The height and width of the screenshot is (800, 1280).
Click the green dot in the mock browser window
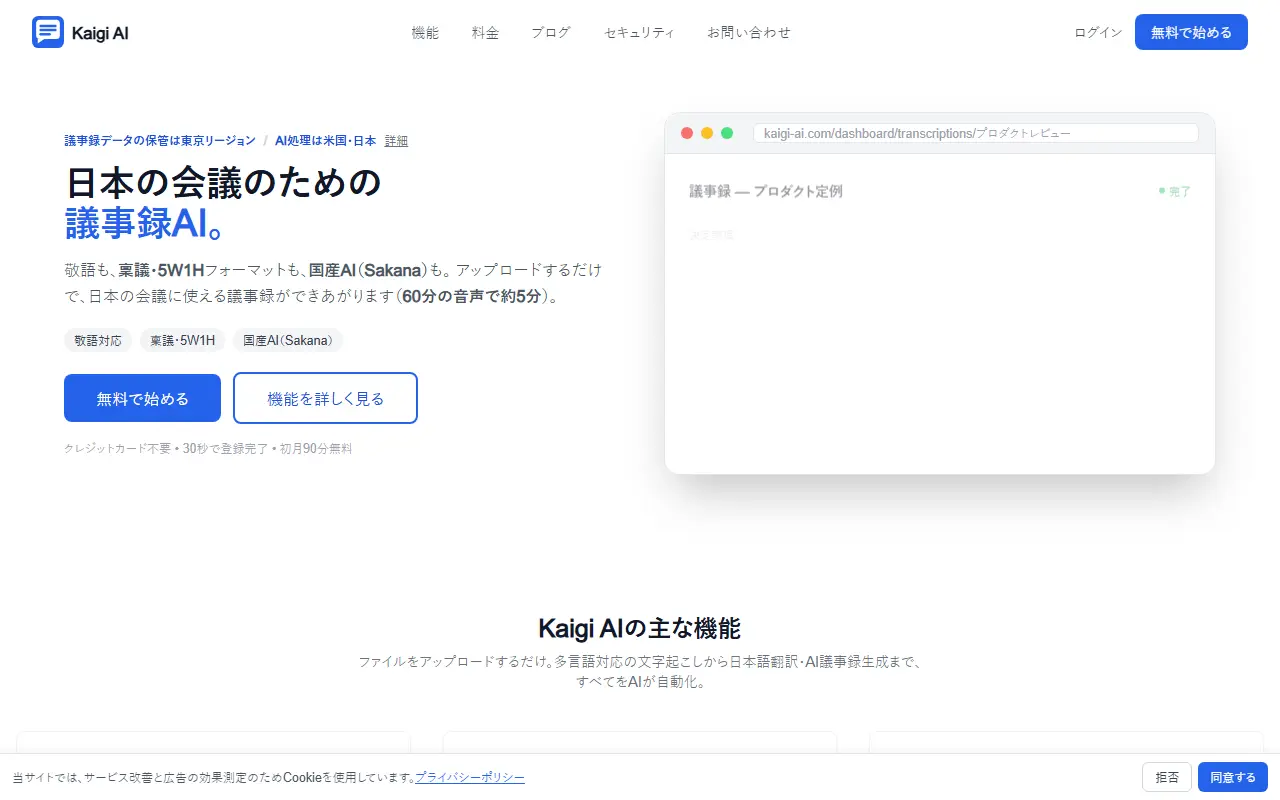tap(727, 133)
